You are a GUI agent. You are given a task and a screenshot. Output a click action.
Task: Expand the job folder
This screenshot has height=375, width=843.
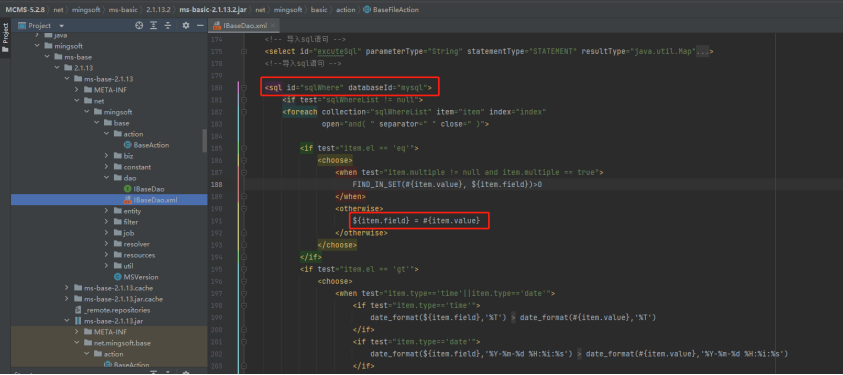106,233
